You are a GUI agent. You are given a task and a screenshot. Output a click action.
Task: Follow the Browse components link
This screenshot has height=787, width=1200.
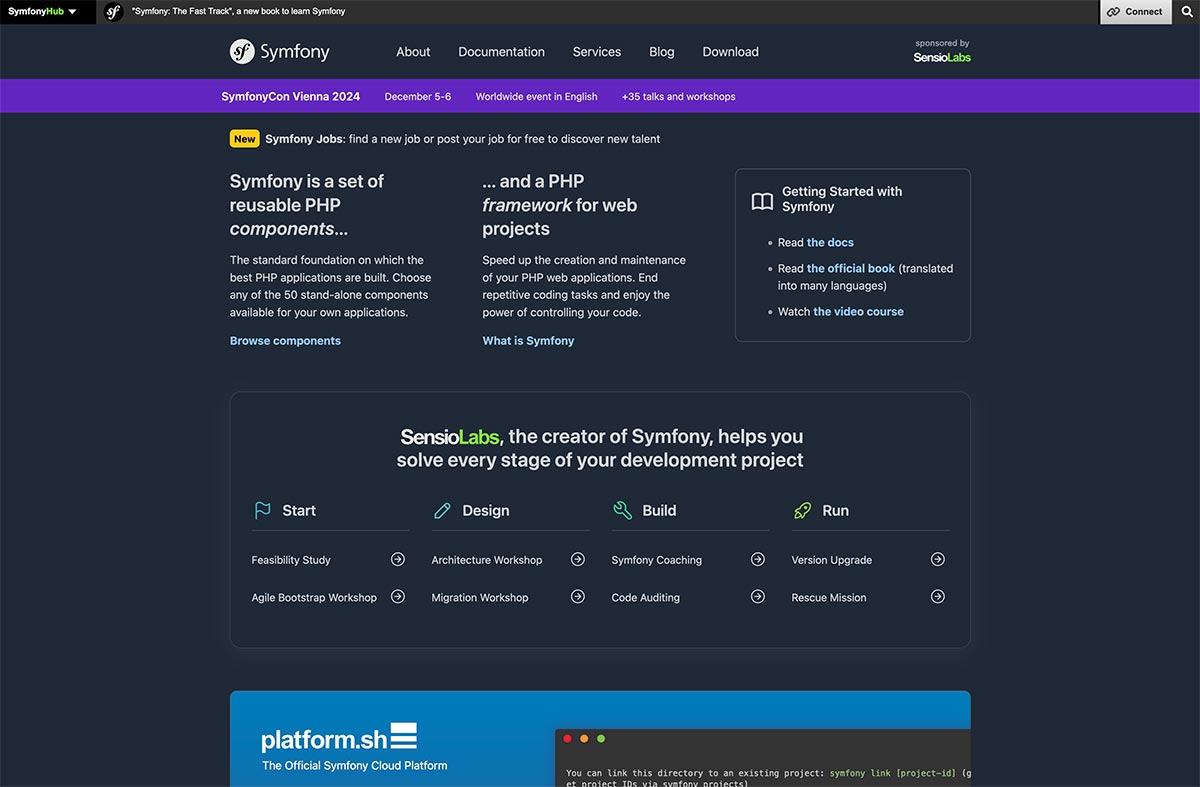click(285, 341)
